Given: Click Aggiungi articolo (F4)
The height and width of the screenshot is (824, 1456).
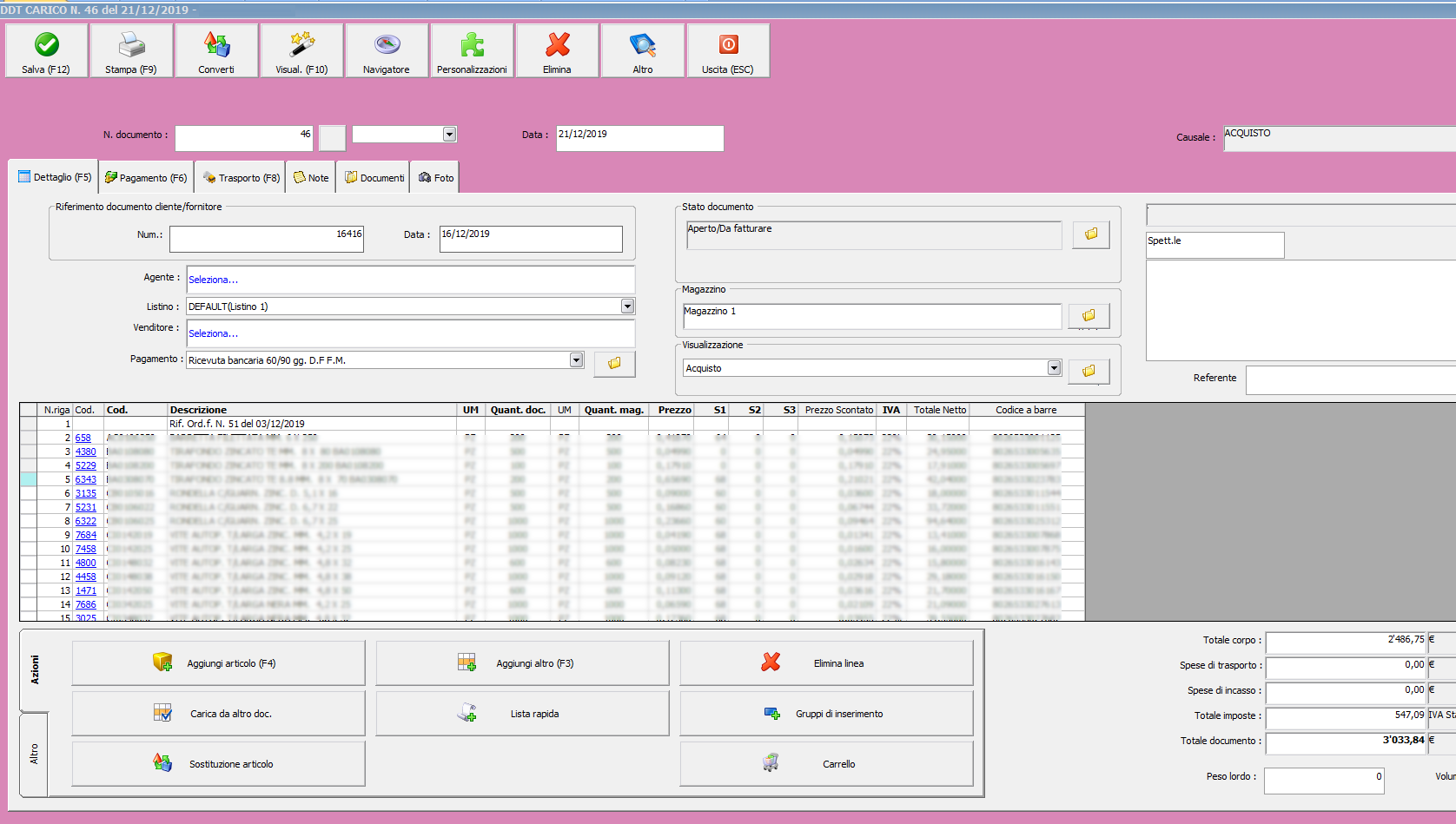Looking at the screenshot, I should coord(218,663).
